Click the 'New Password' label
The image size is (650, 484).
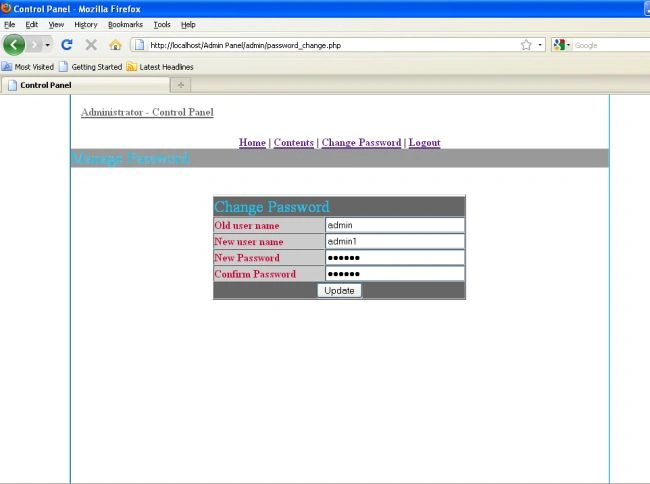[x=247, y=258]
